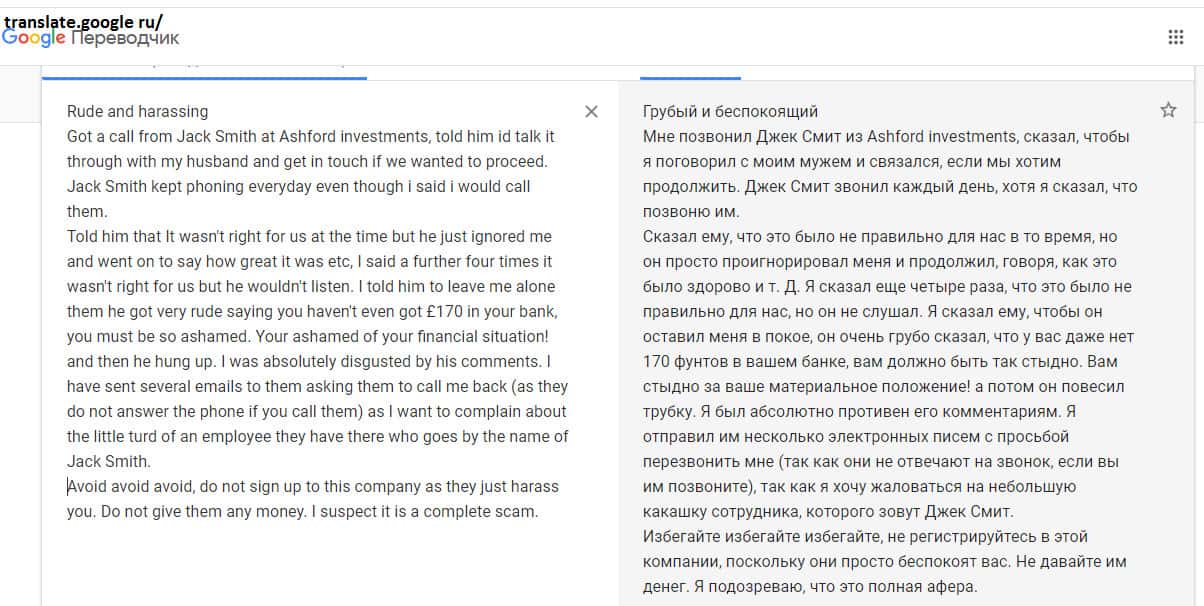Click translated line starting 'Сказал ему, что'
Viewport: 1204px width, 606px height.
[880, 236]
